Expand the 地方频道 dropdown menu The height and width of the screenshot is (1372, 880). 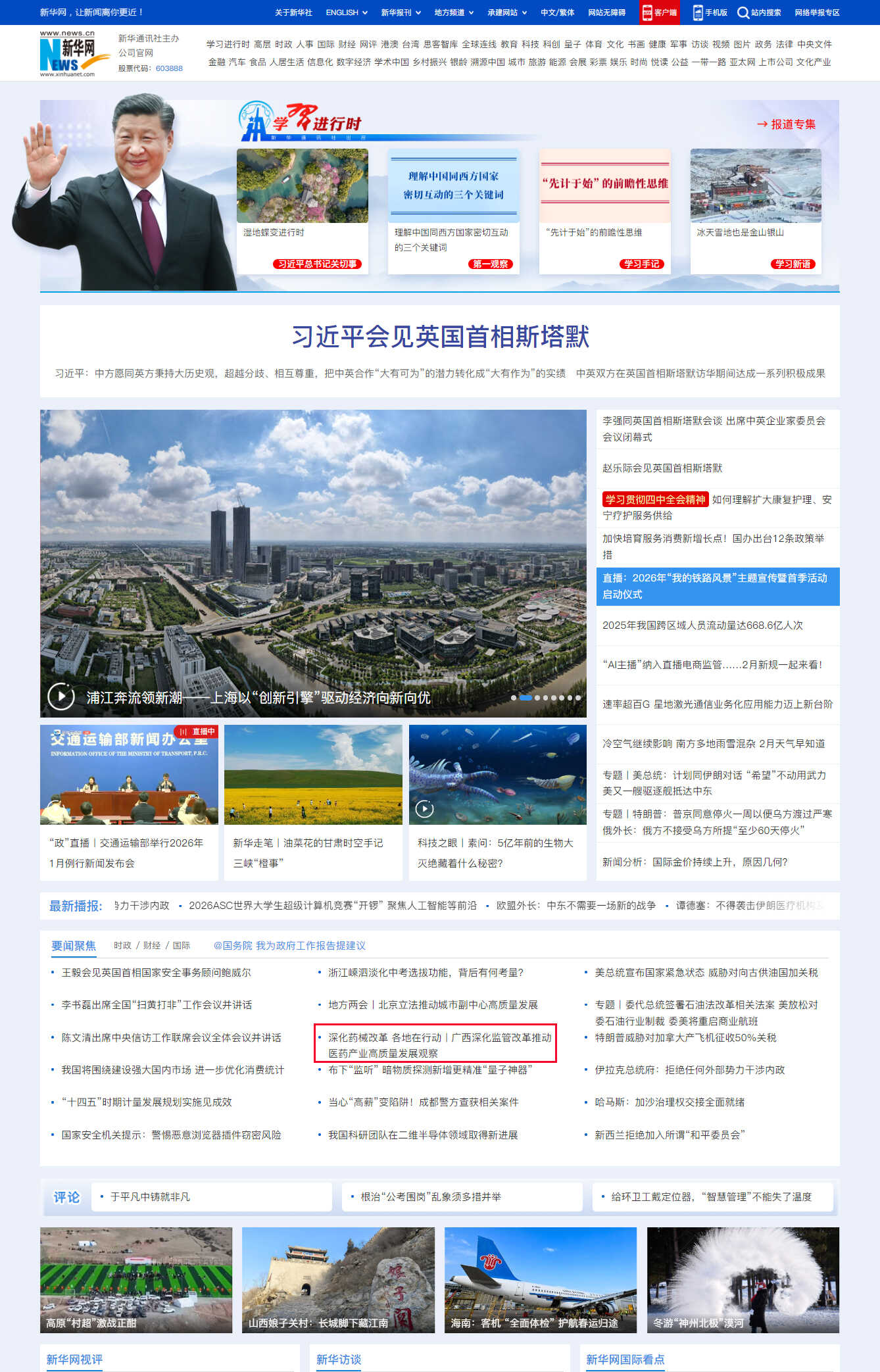pyautogui.click(x=454, y=12)
